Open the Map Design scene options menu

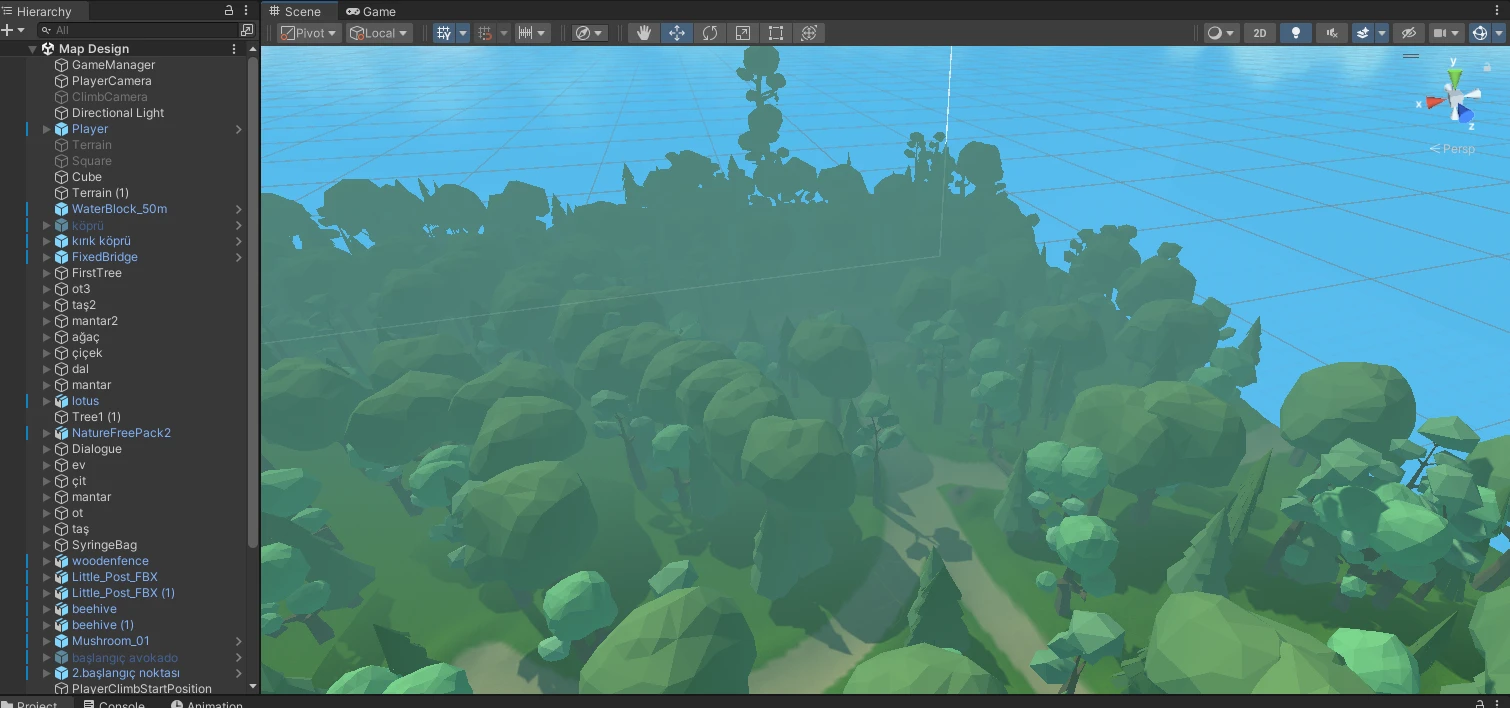(234, 49)
